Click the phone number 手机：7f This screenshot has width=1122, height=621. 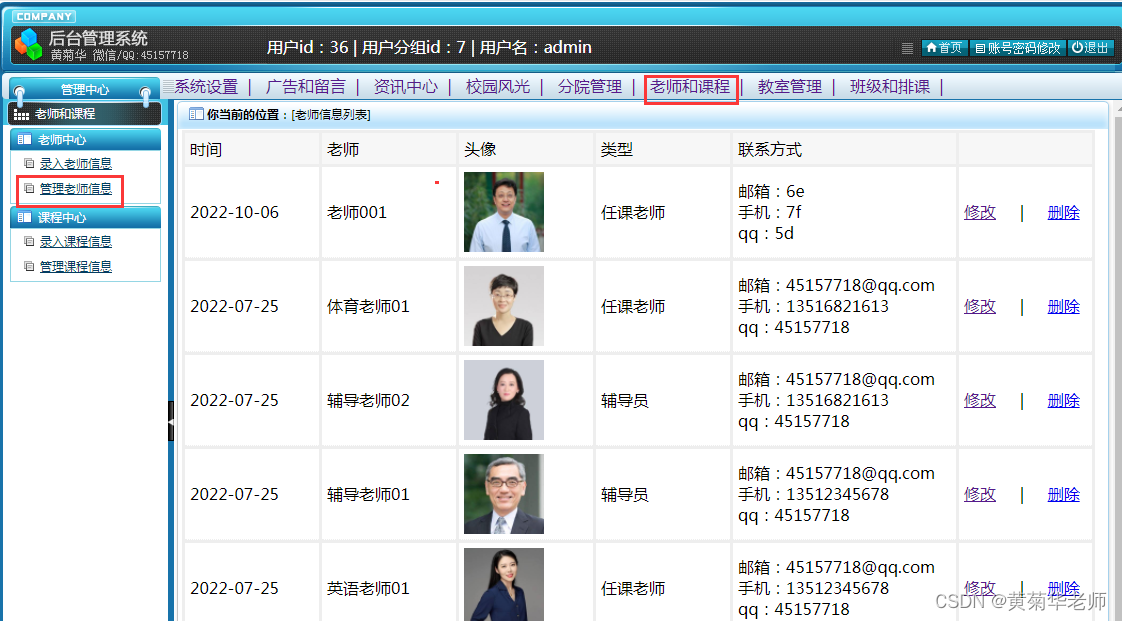[770, 212]
